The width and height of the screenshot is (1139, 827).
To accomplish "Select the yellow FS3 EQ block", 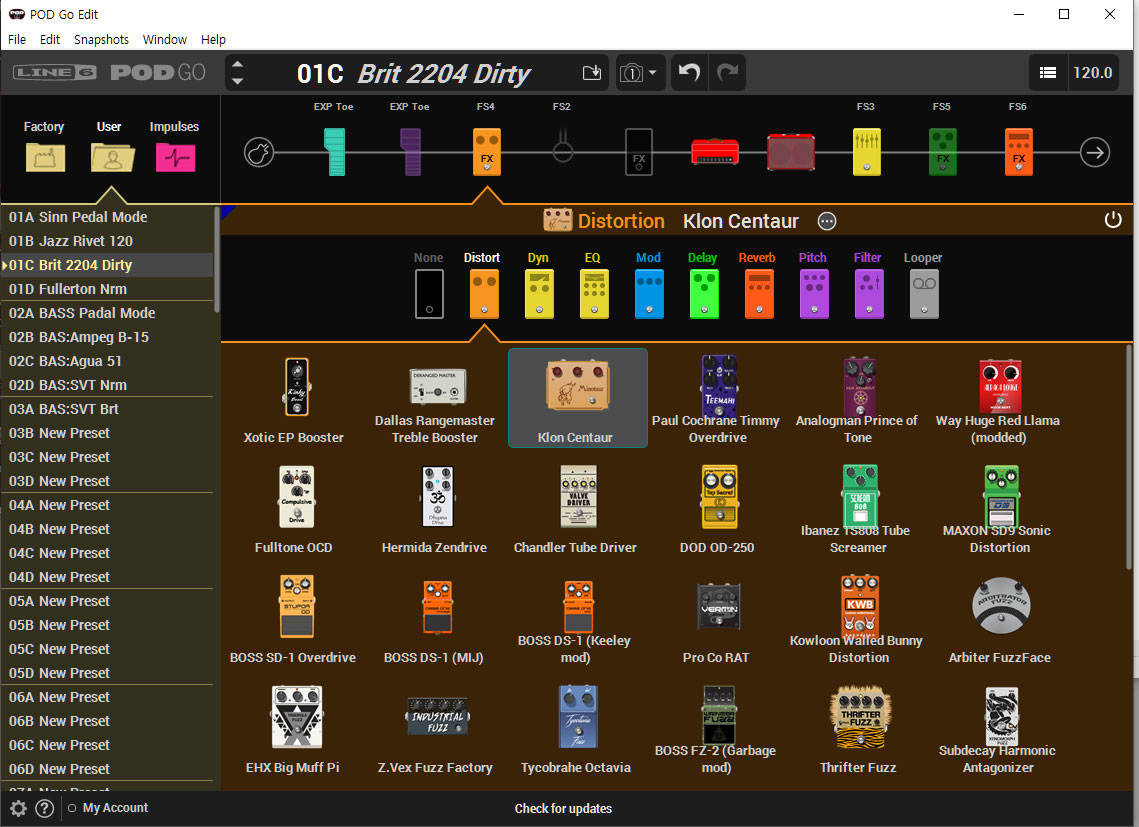I will [866, 152].
